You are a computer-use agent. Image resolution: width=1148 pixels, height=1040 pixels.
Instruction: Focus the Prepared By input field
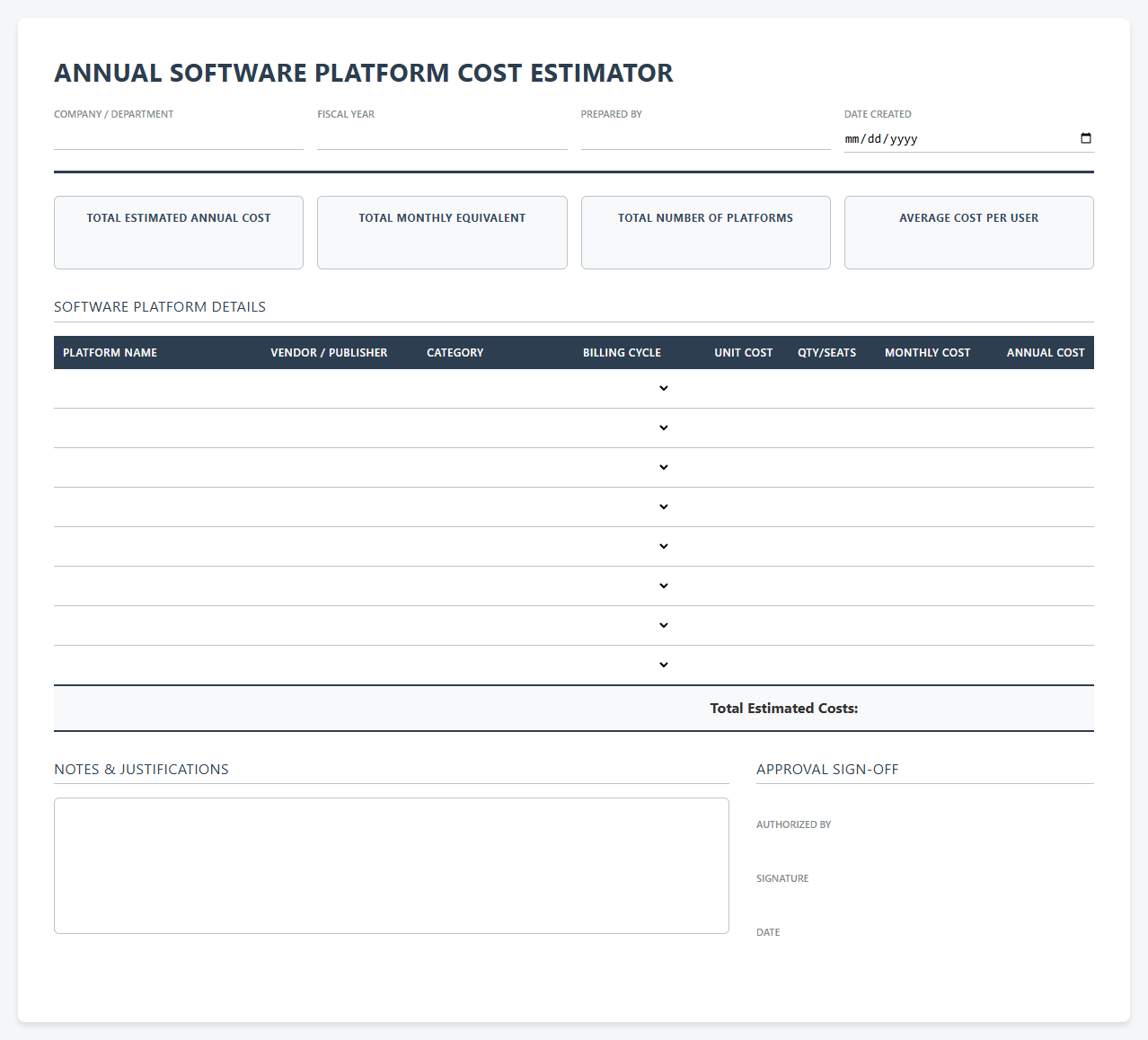(x=705, y=137)
